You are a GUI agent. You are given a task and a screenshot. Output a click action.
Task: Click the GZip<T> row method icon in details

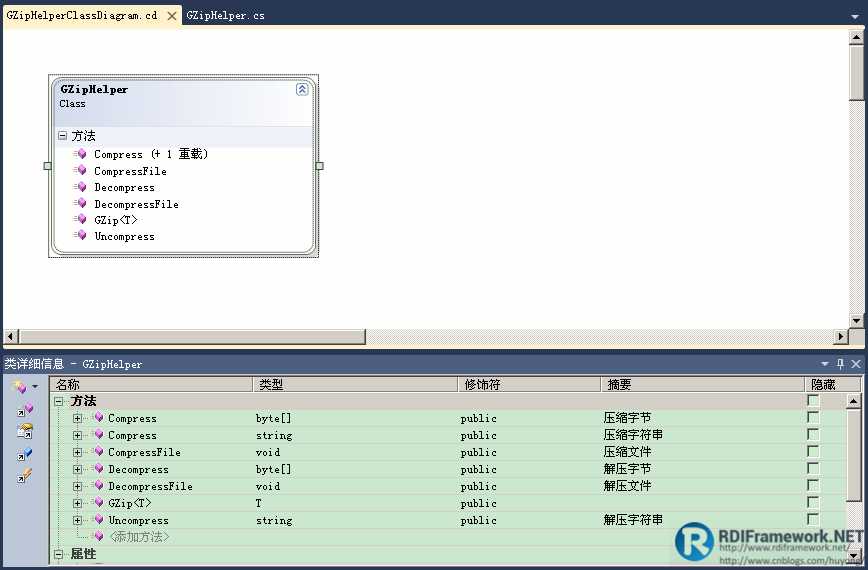click(99, 502)
